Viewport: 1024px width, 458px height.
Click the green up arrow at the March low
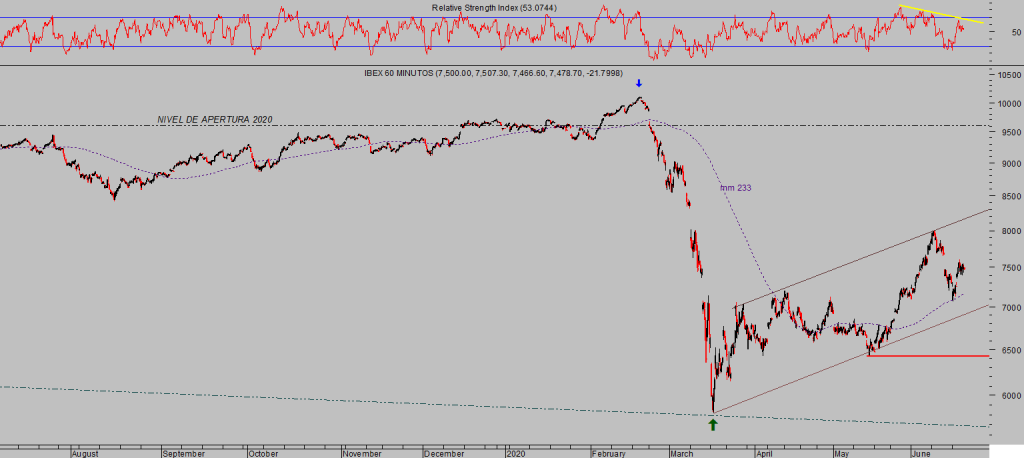(713, 425)
